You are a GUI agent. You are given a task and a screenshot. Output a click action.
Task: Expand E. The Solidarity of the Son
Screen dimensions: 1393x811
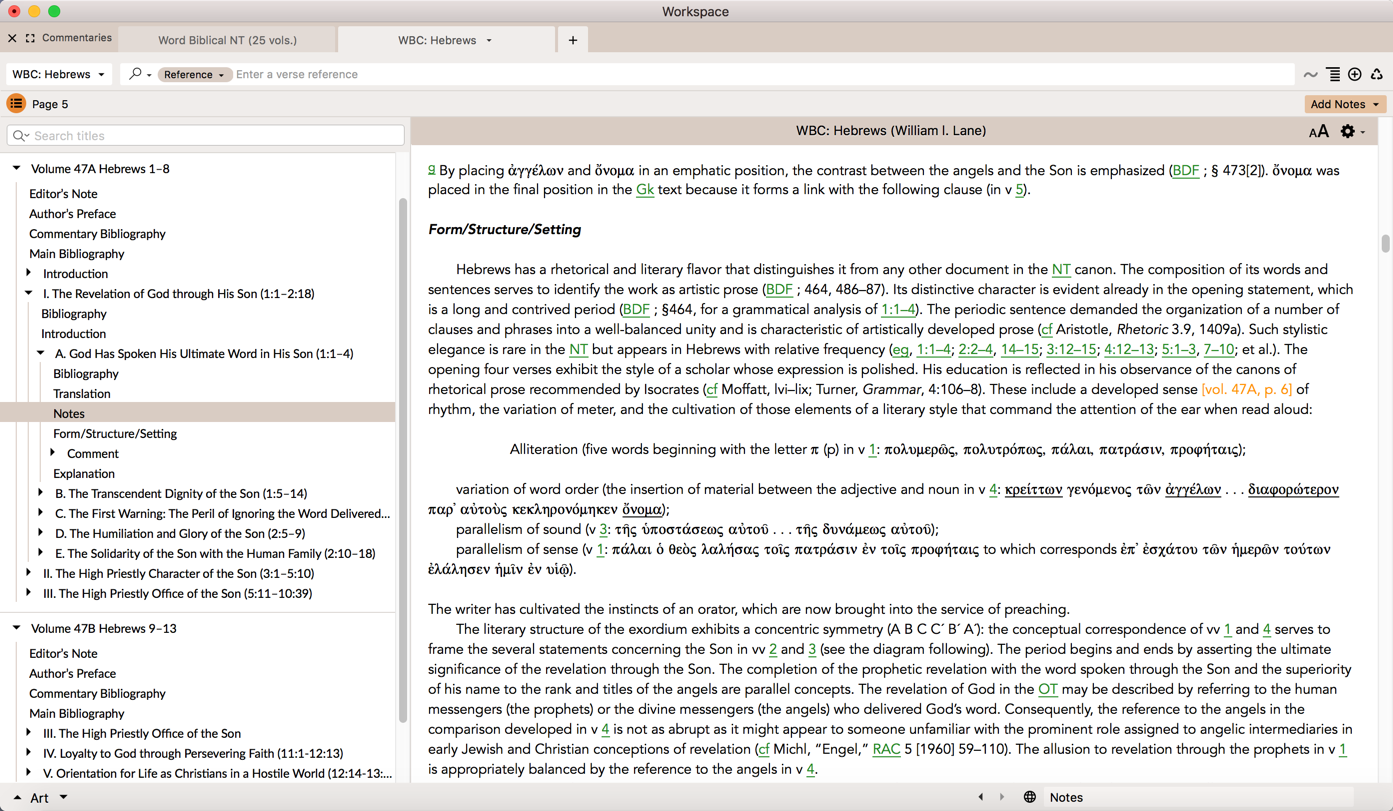click(40, 553)
